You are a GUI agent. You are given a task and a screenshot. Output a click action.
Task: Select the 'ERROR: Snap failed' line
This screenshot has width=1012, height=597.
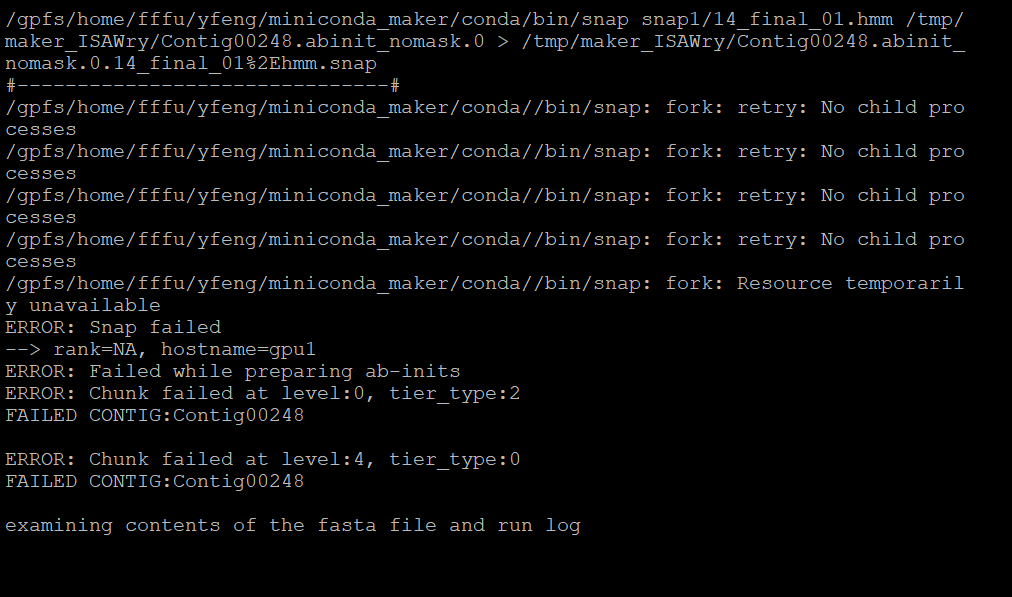113,327
